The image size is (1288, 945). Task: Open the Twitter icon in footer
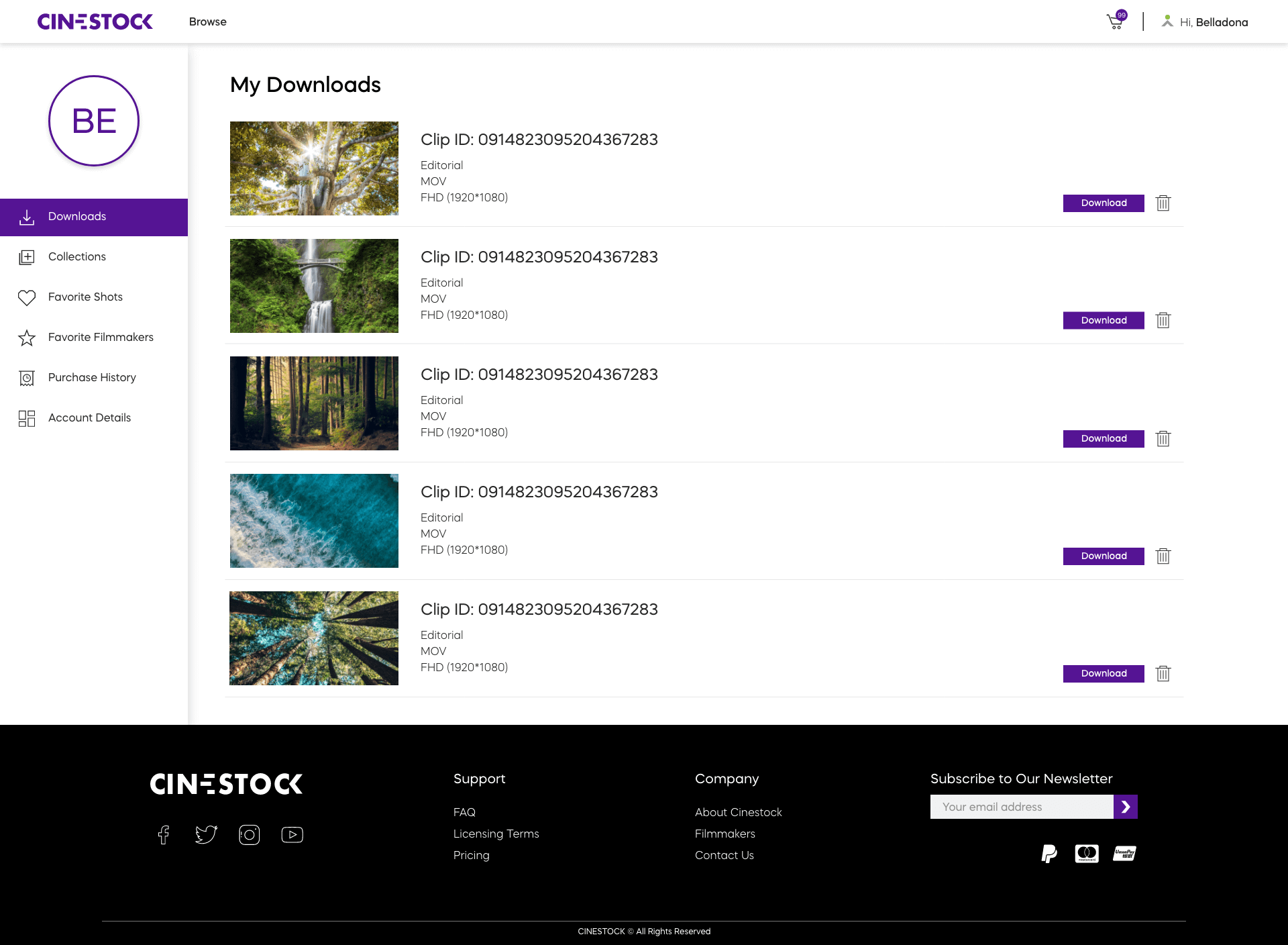(x=206, y=835)
